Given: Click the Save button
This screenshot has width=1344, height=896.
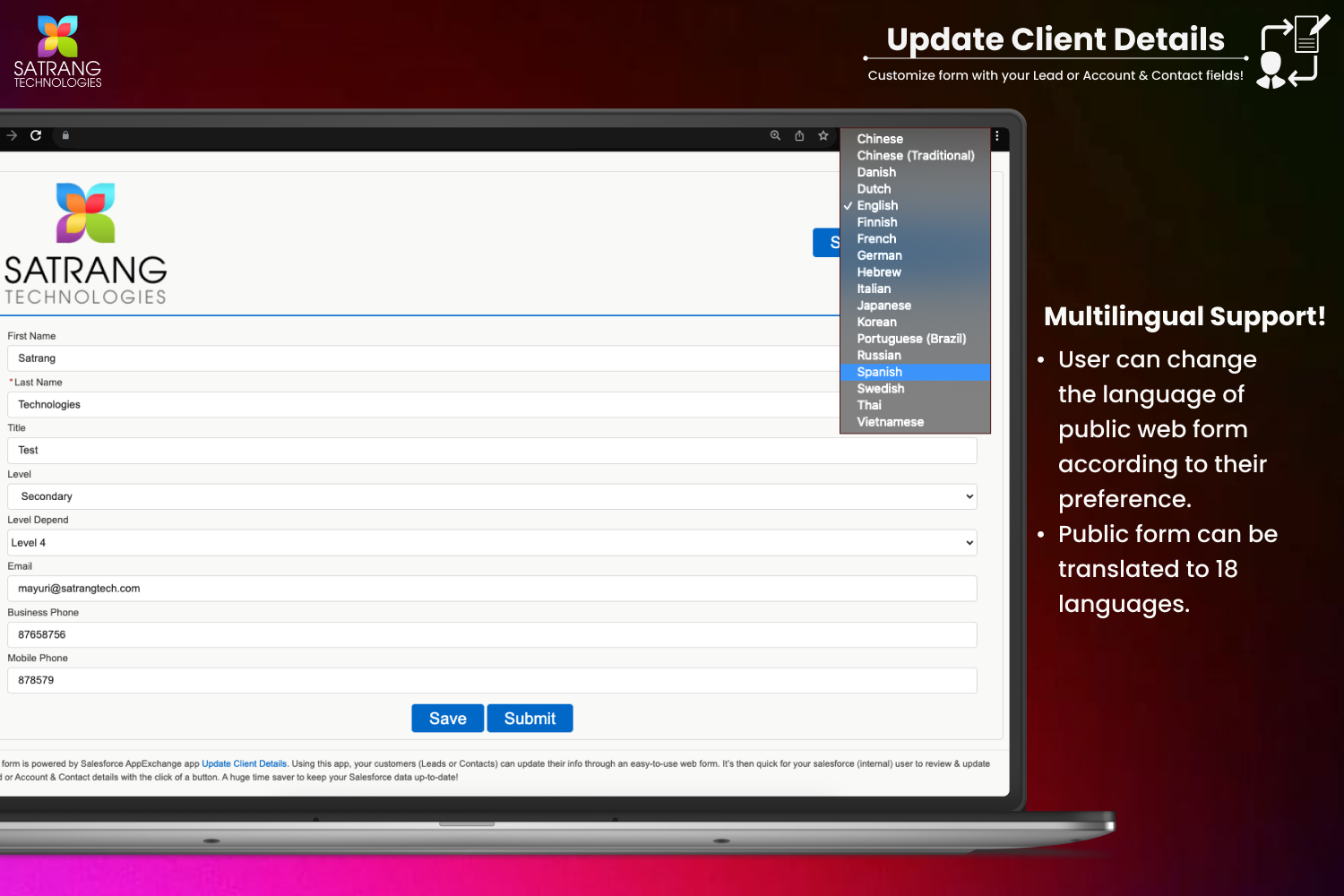Looking at the screenshot, I should click(x=448, y=719).
